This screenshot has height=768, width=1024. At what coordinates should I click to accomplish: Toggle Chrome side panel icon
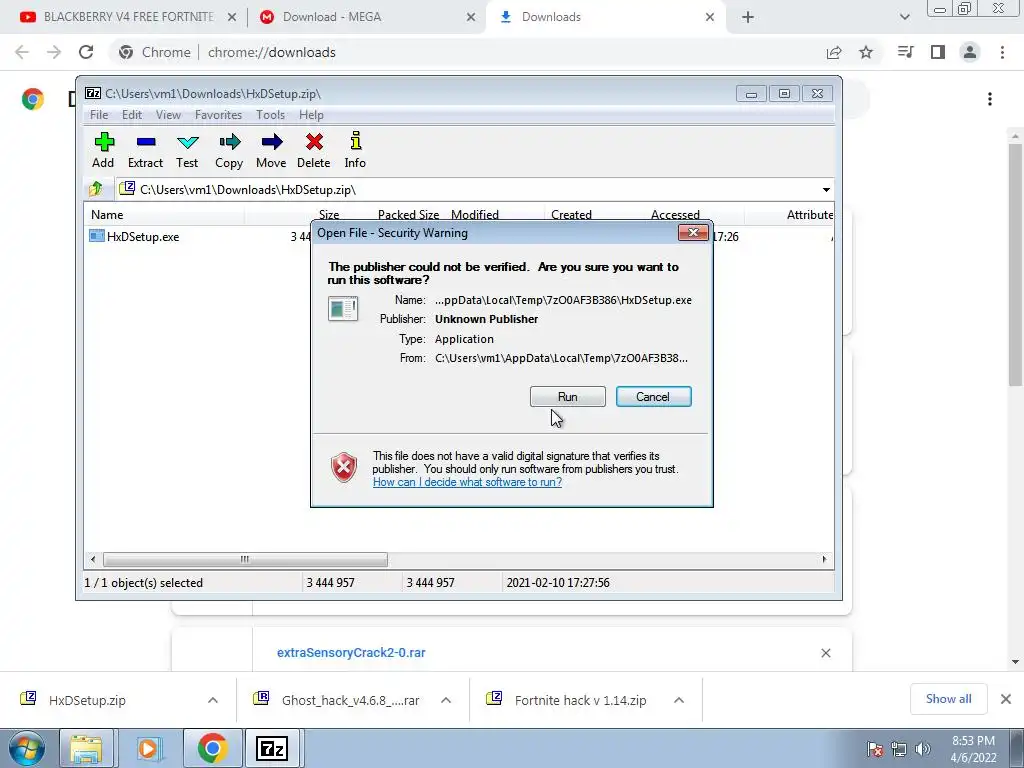[938, 52]
